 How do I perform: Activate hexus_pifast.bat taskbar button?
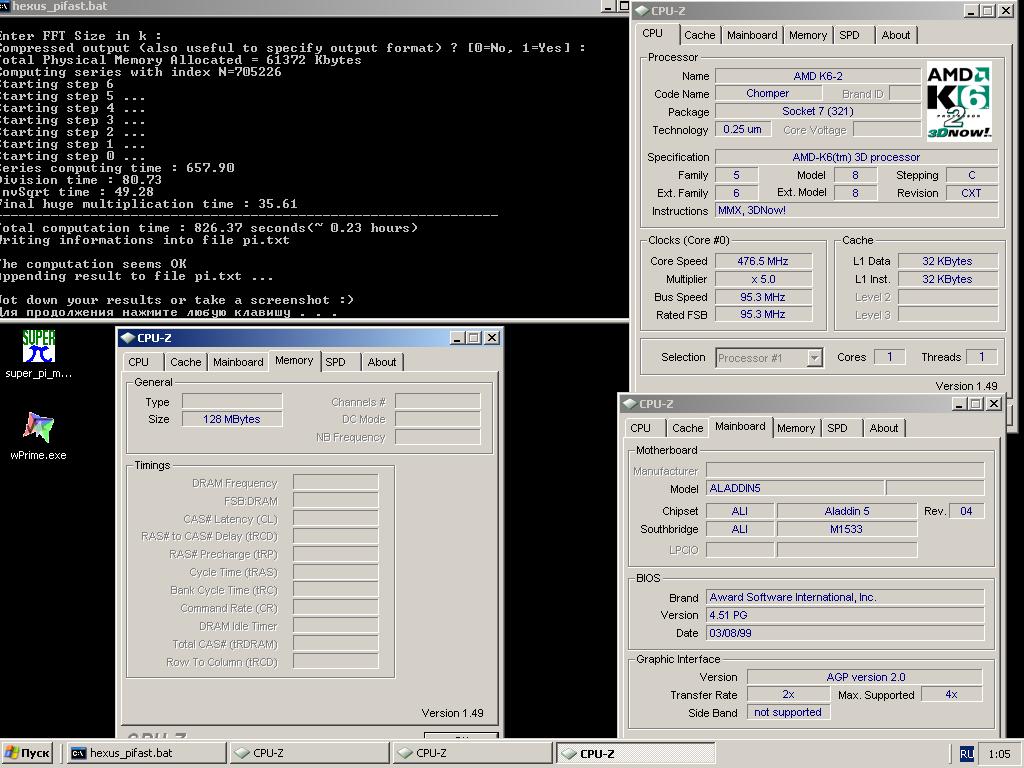(x=146, y=753)
